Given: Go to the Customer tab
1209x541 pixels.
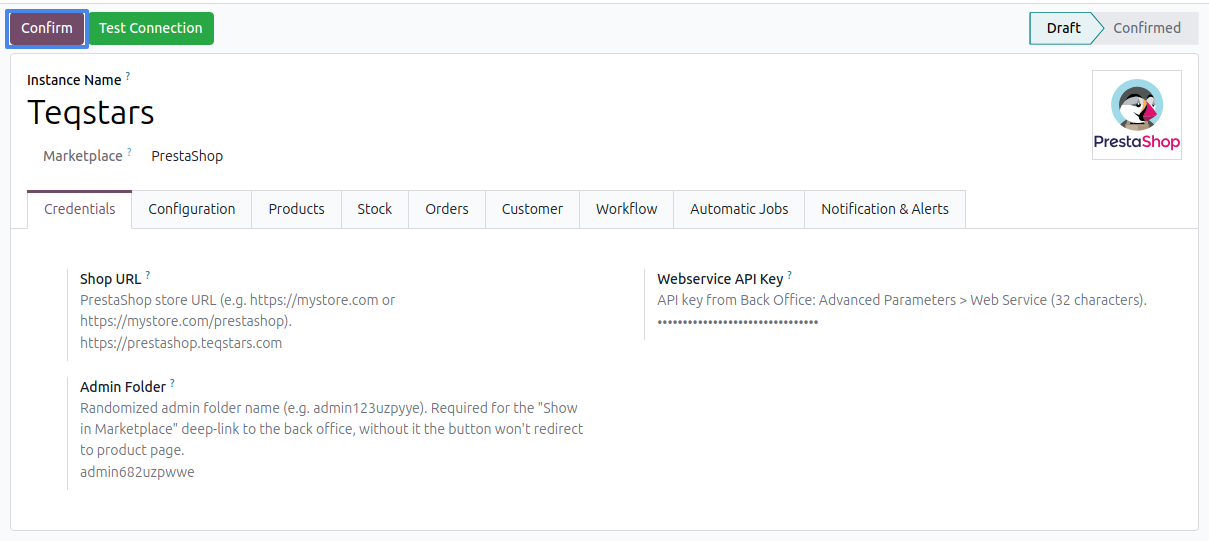Looking at the screenshot, I should click(x=532, y=209).
